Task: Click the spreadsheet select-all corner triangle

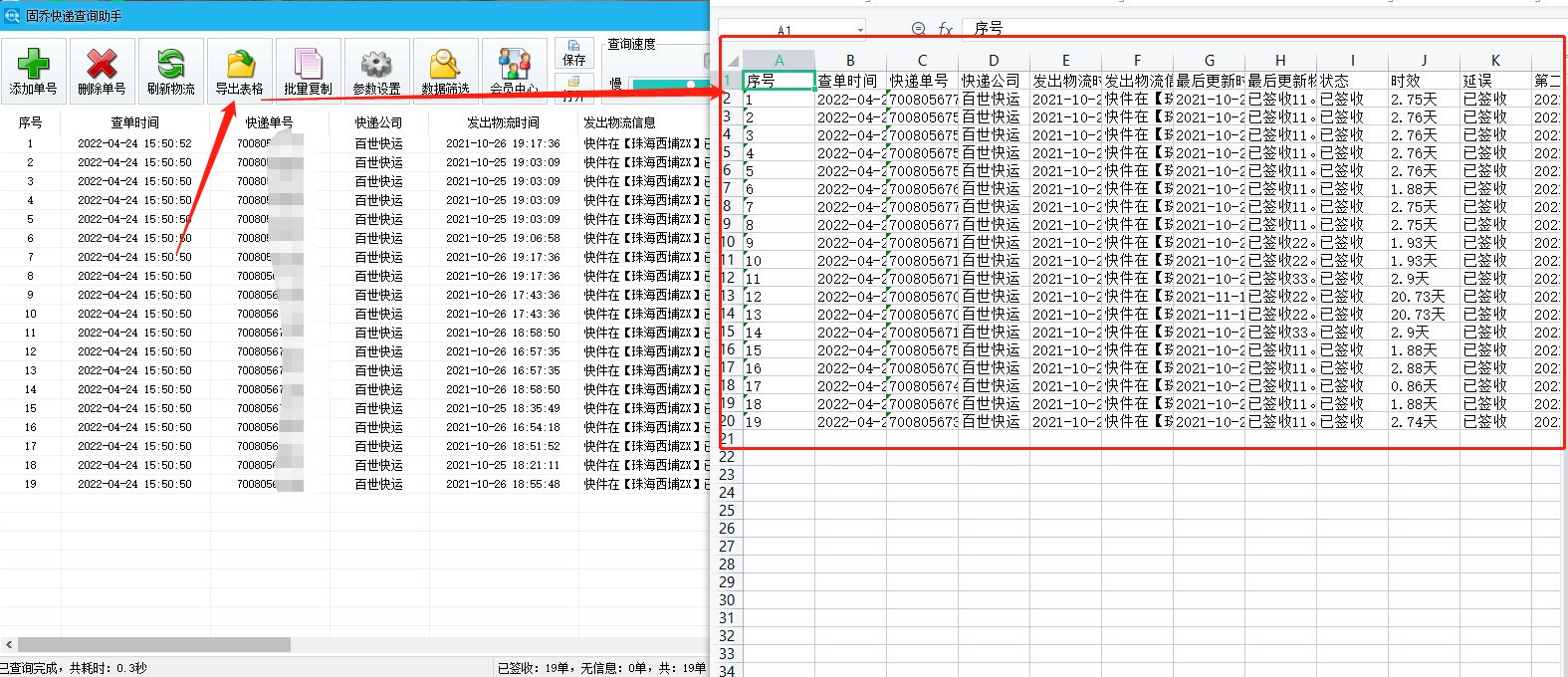Action: (x=732, y=61)
